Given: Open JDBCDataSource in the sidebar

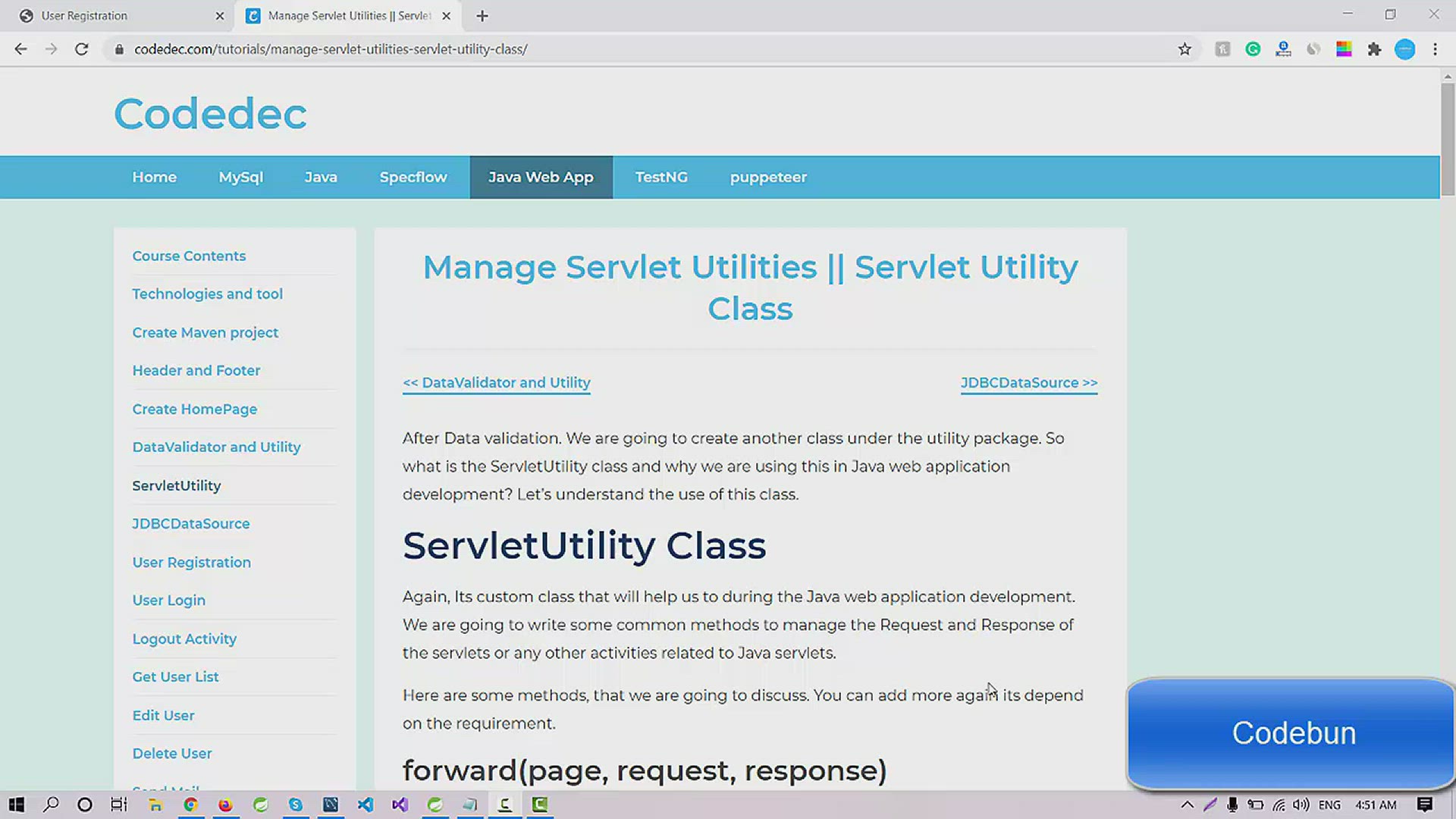Looking at the screenshot, I should (190, 524).
